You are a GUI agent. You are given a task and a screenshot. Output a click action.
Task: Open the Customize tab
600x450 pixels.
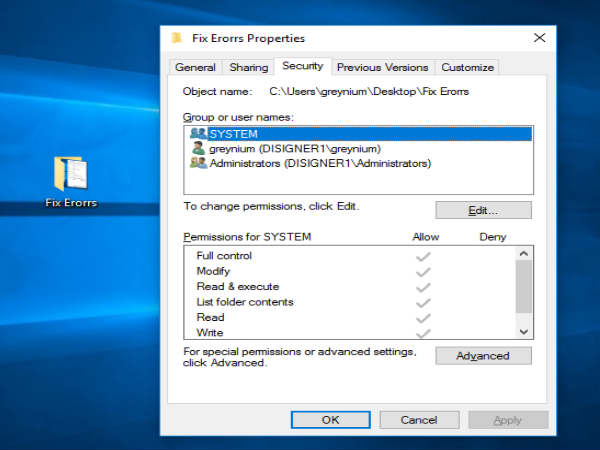[x=467, y=68]
